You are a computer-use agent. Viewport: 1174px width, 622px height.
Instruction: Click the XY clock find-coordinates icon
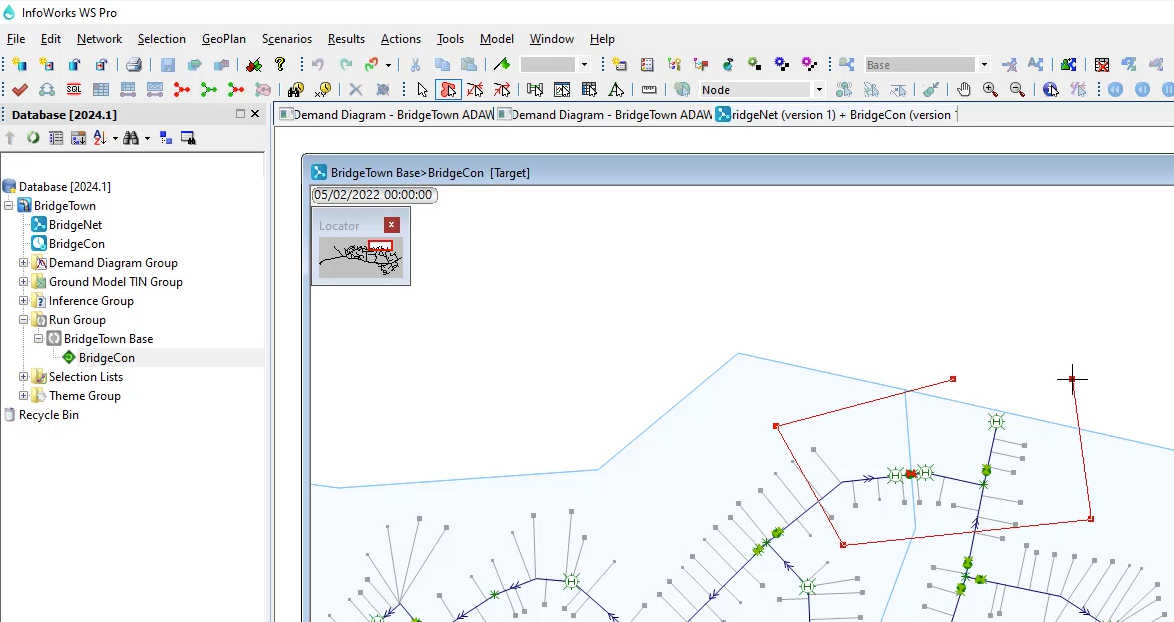[323, 90]
